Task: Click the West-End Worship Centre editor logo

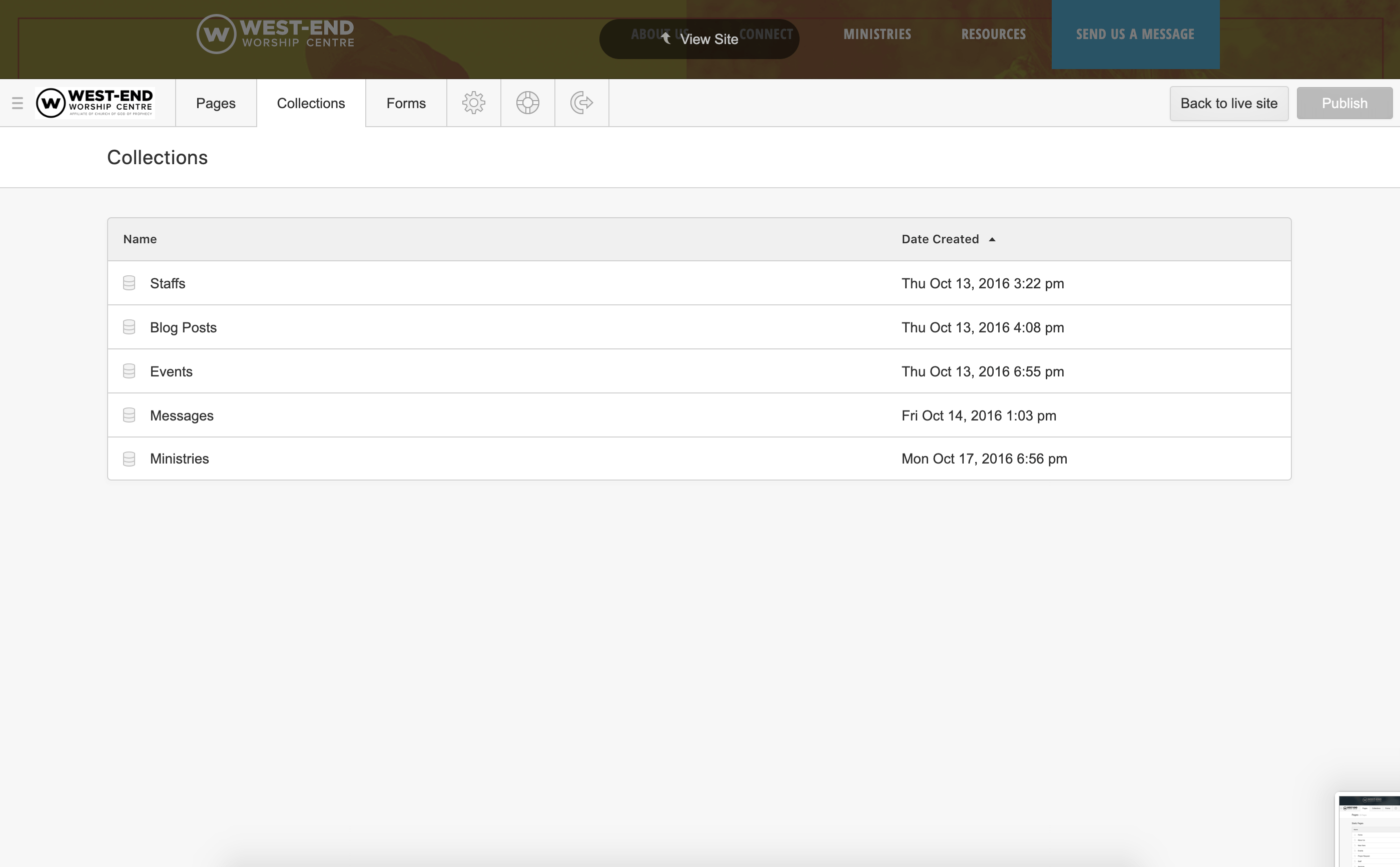Action: 95,103
